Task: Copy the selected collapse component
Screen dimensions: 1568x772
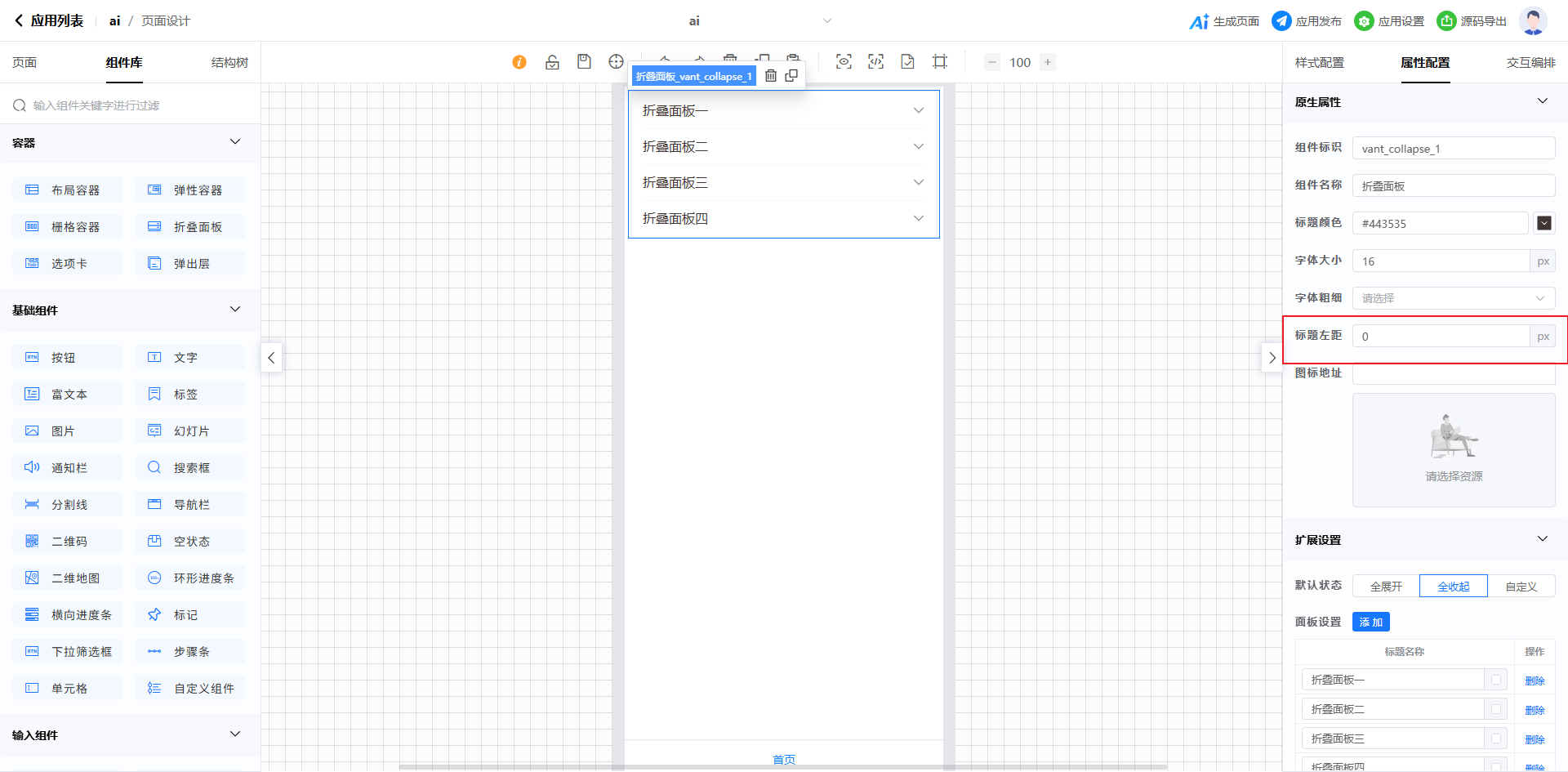Action: tap(791, 76)
